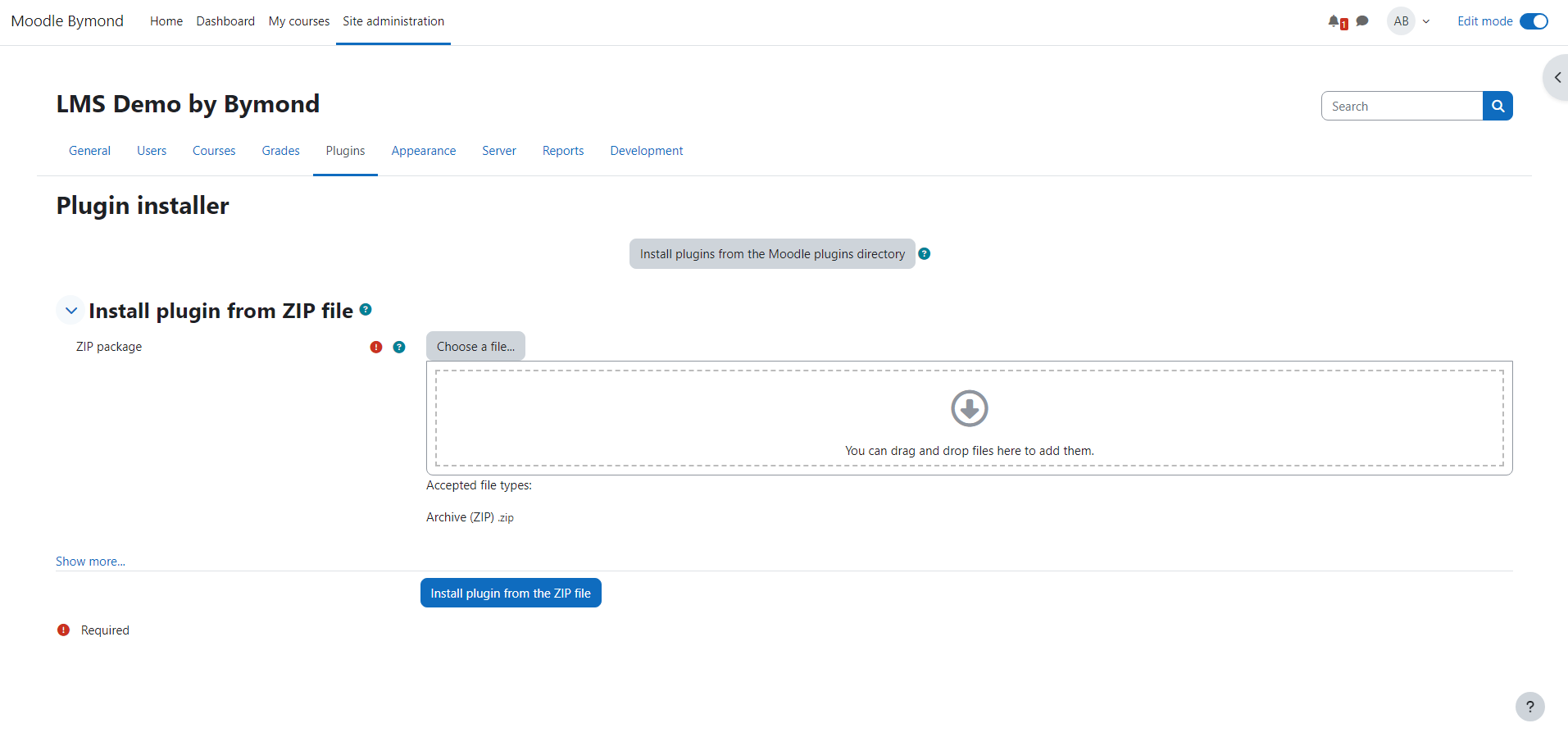Click the drag-and-drop download arrow icon
This screenshot has width=1568, height=746.
(x=970, y=408)
